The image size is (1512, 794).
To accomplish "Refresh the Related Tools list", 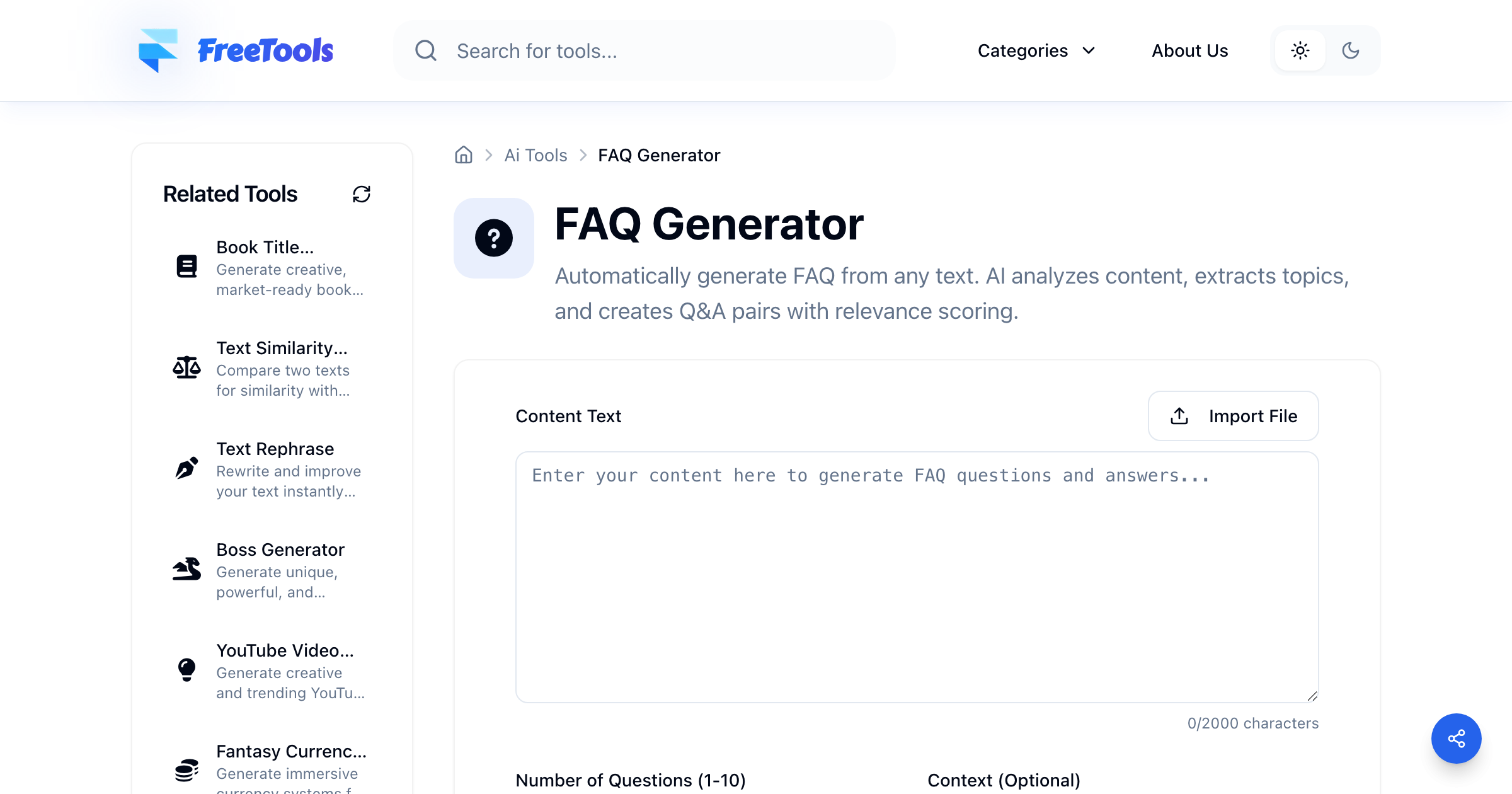I will [362, 194].
